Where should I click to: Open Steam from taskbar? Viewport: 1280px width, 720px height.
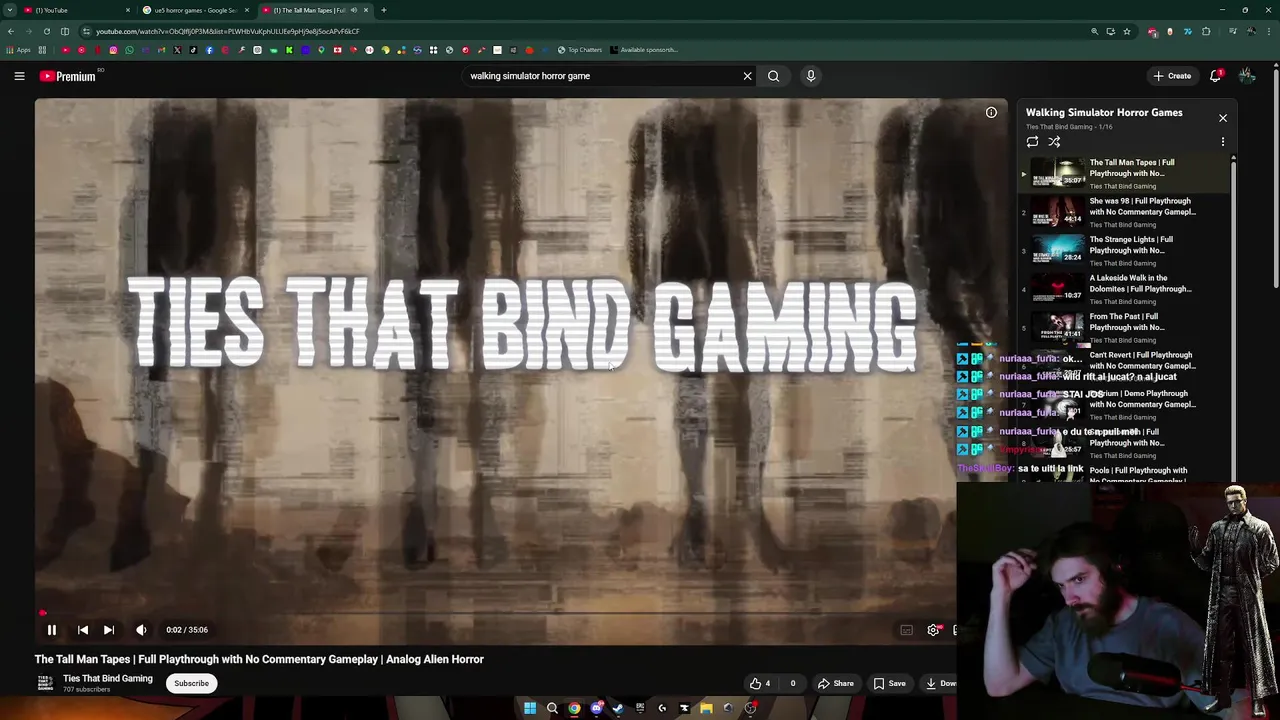tap(618, 708)
